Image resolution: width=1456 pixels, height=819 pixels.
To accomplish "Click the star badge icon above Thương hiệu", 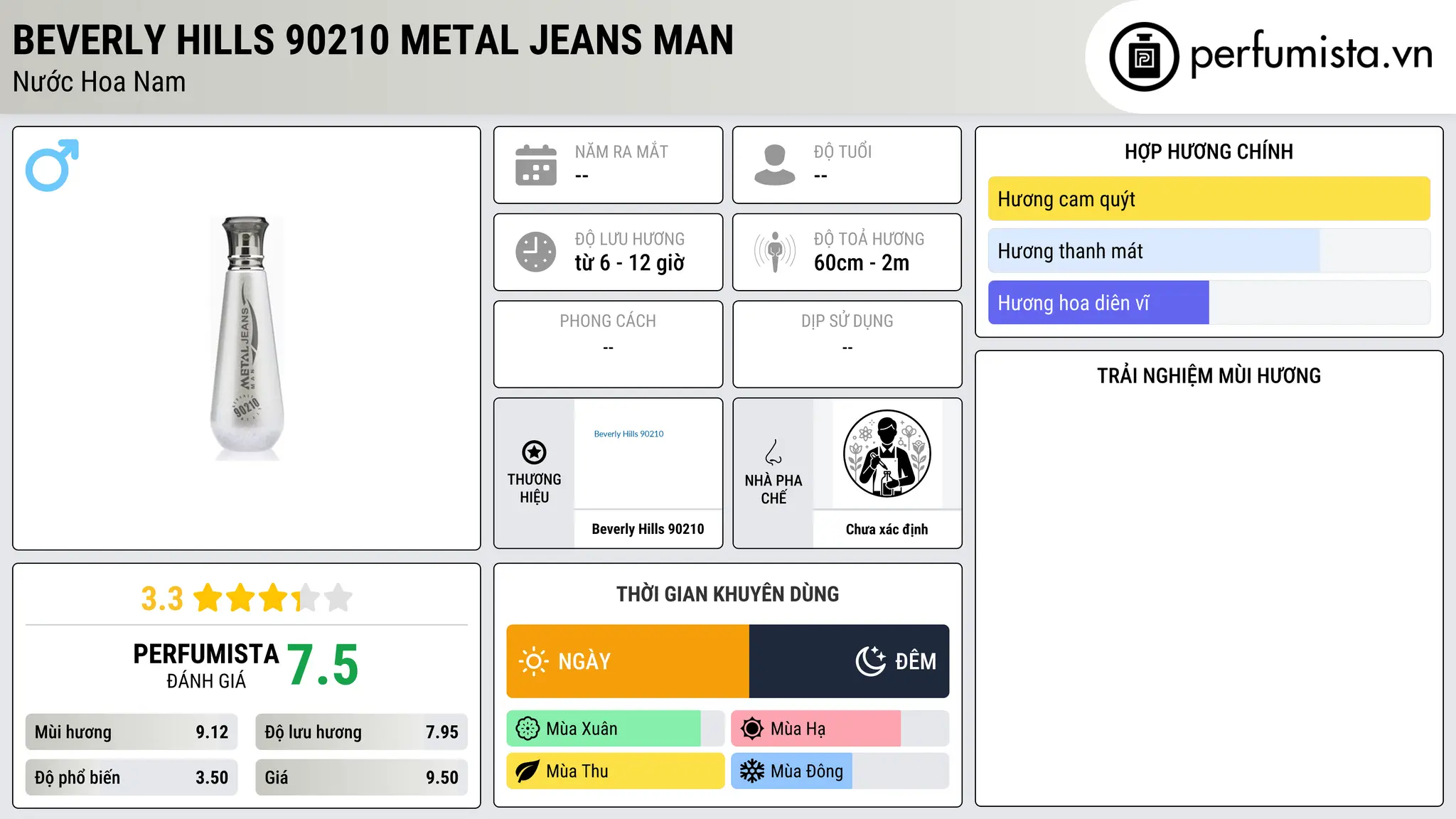I will (535, 452).
